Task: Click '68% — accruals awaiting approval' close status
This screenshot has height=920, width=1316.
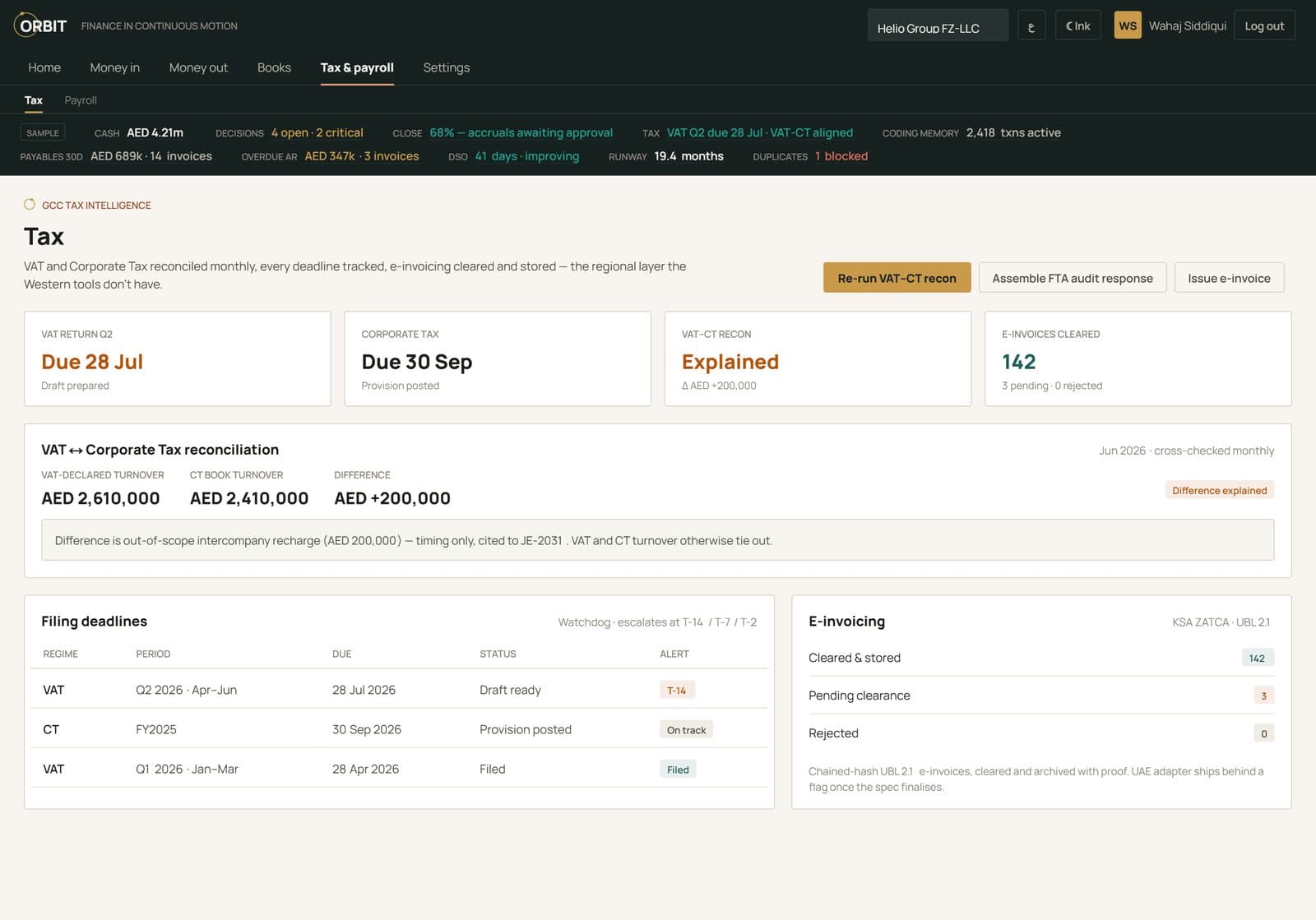Action: [x=521, y=132]
